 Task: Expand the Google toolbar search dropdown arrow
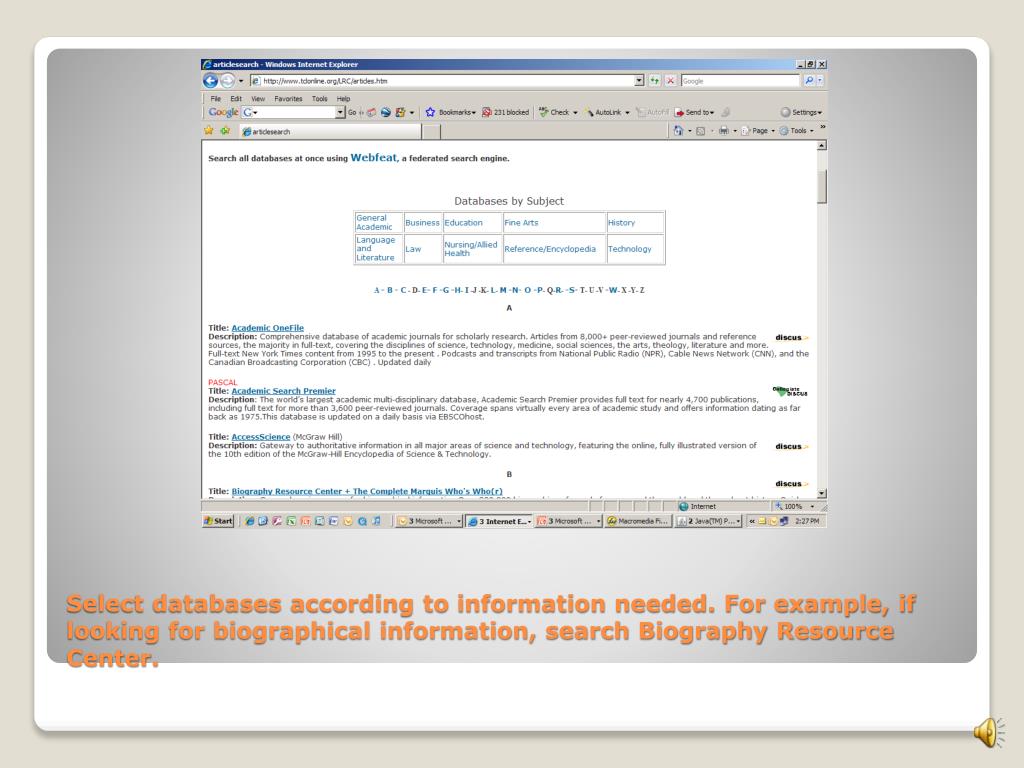[340, 112]
